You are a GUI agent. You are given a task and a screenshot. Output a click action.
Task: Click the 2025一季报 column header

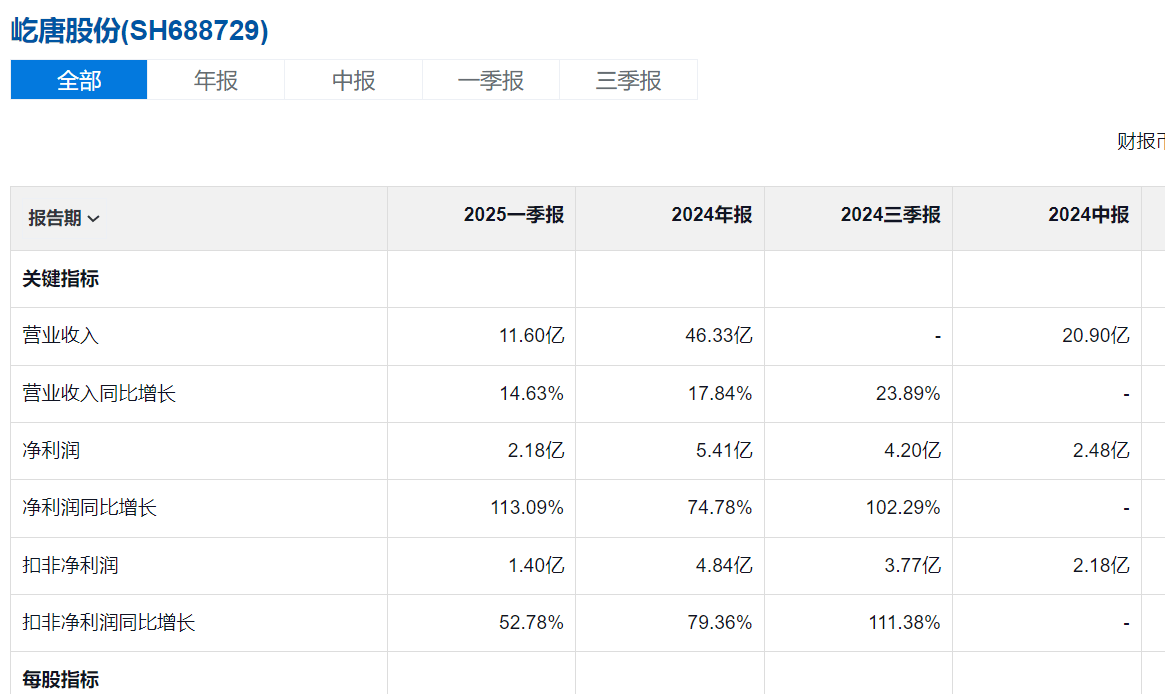point(513,215)
